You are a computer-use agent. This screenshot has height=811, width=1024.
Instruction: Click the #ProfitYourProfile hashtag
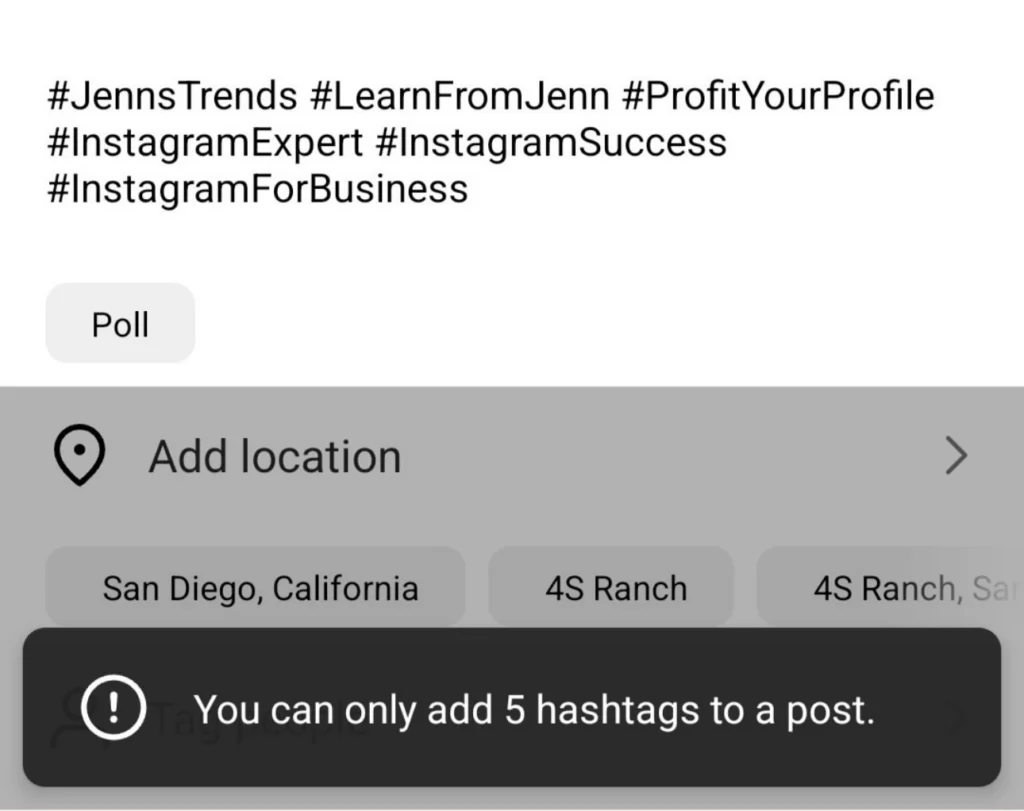777,96
